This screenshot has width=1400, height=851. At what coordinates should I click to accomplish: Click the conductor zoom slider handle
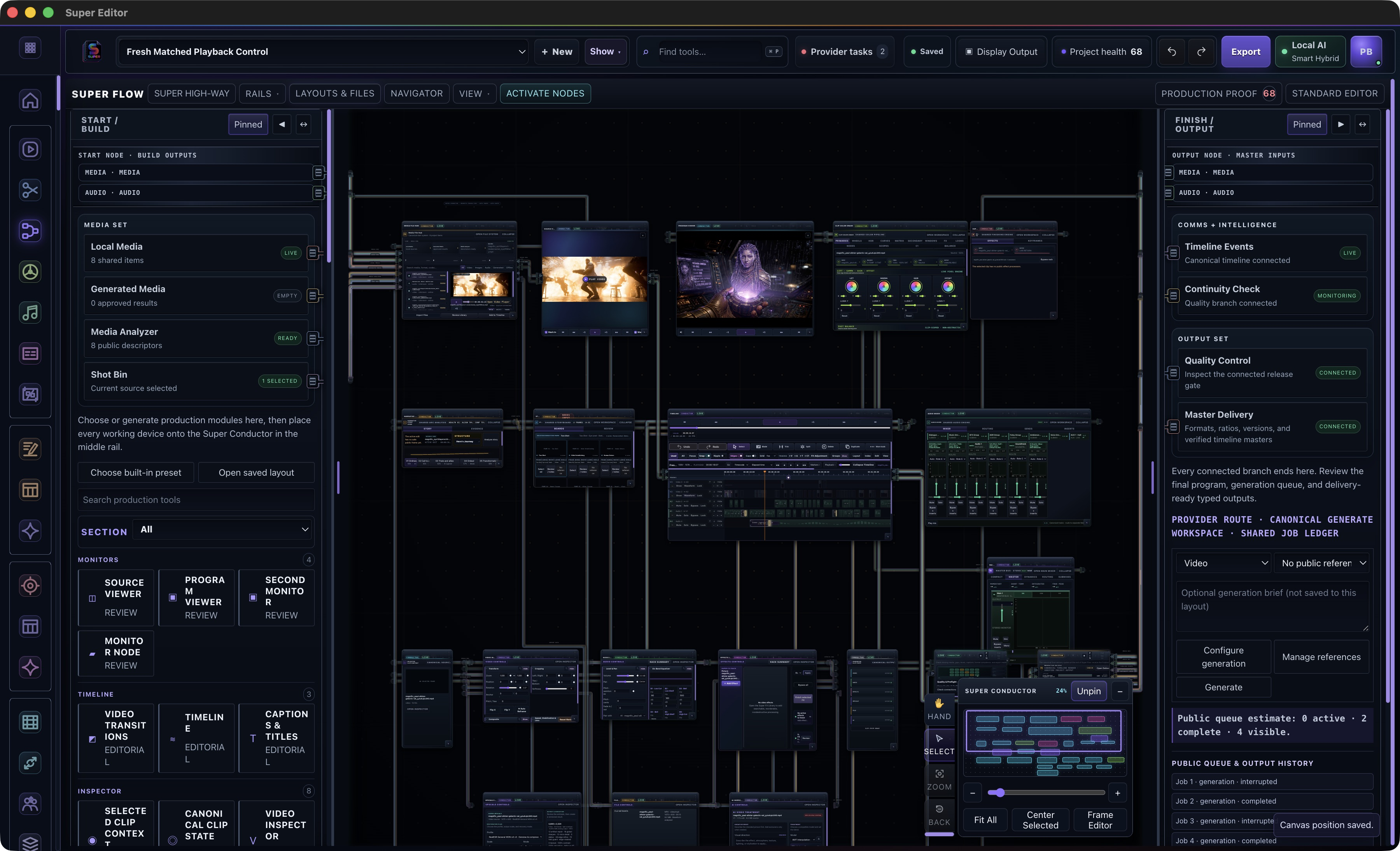(999, 793)
